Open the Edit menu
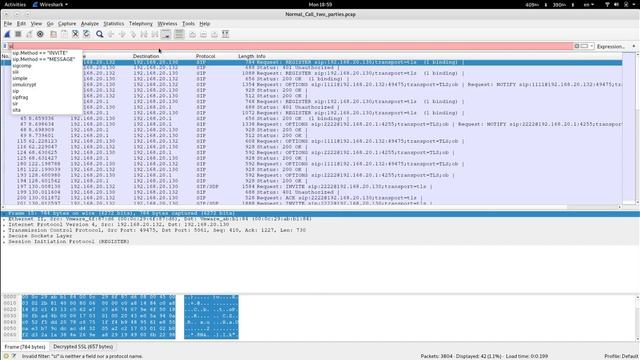This screenshot has width=640, height=360. click(x=21, y=24)
